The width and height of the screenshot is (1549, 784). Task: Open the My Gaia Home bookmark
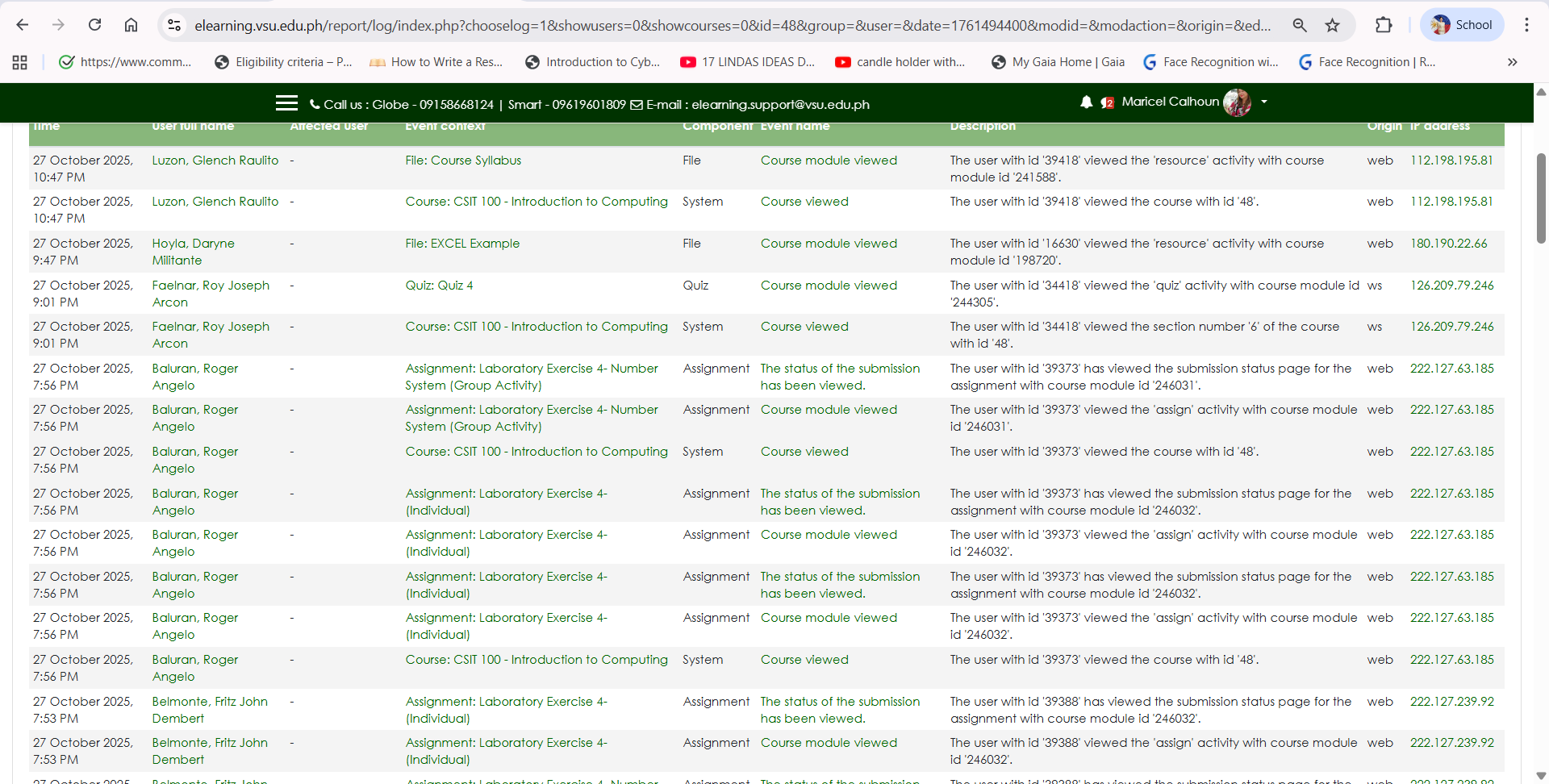pyautogui.click(x=1058, y=62)
